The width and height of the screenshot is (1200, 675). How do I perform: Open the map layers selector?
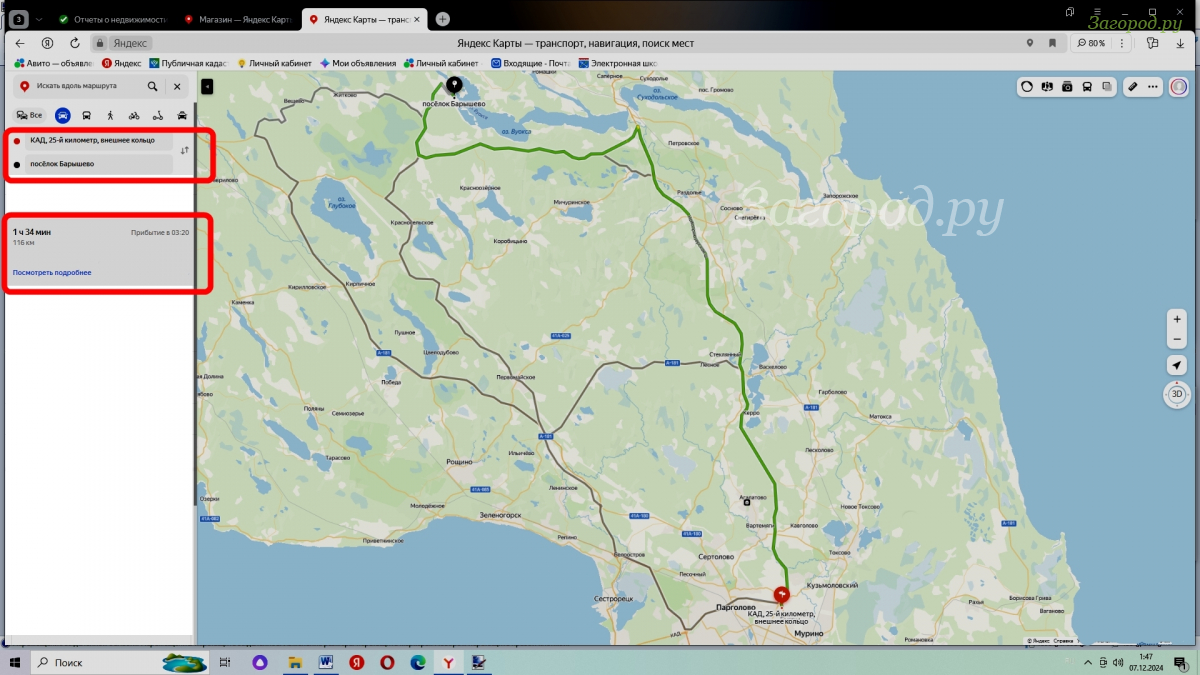pos(1107,87)
